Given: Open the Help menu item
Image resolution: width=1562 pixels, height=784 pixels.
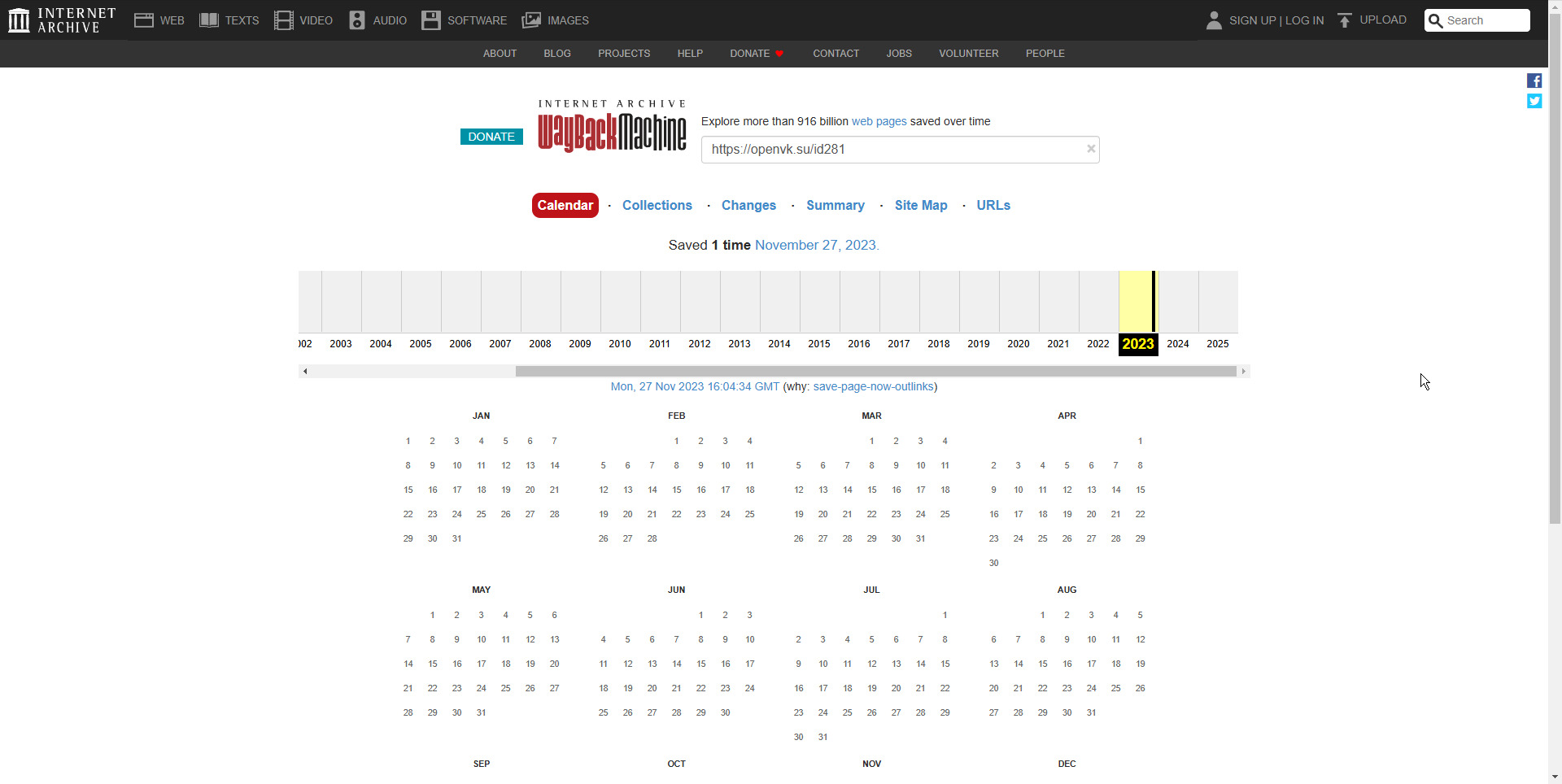Looking at the screenshot, I should coord(690,54).
